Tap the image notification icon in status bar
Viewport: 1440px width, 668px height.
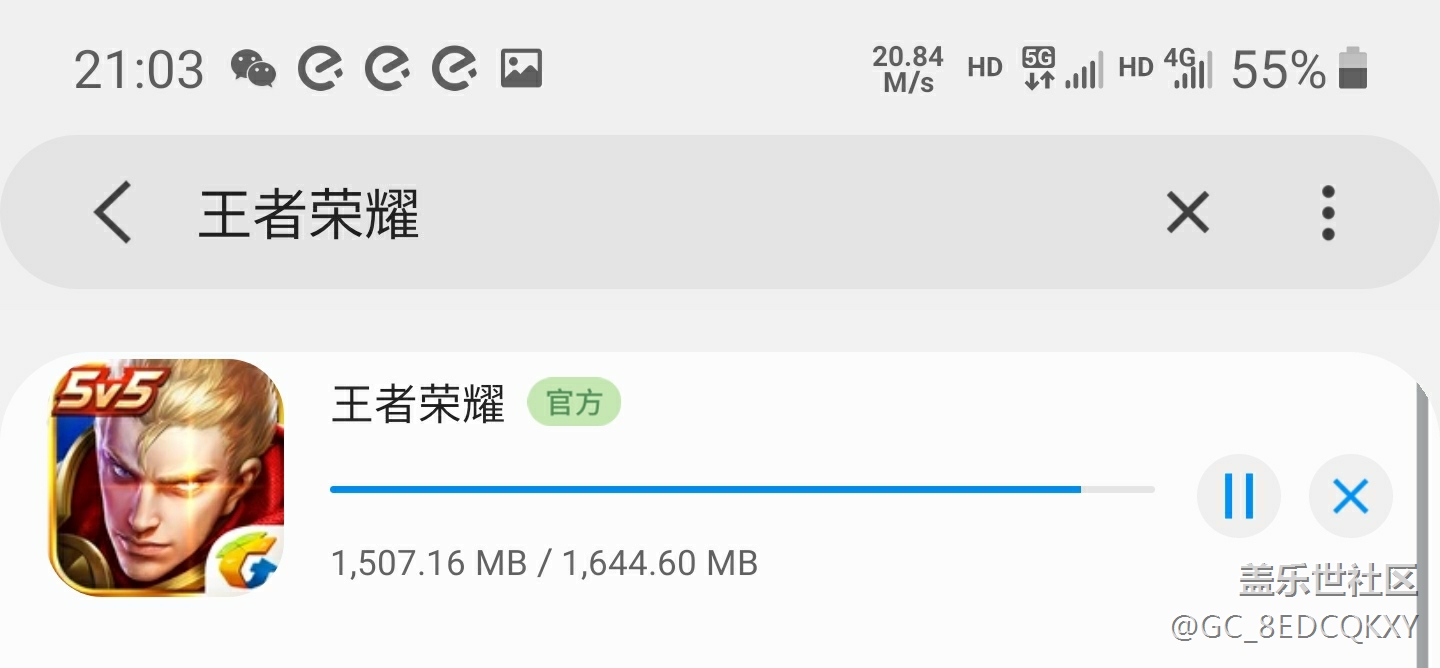click(521, 69)
